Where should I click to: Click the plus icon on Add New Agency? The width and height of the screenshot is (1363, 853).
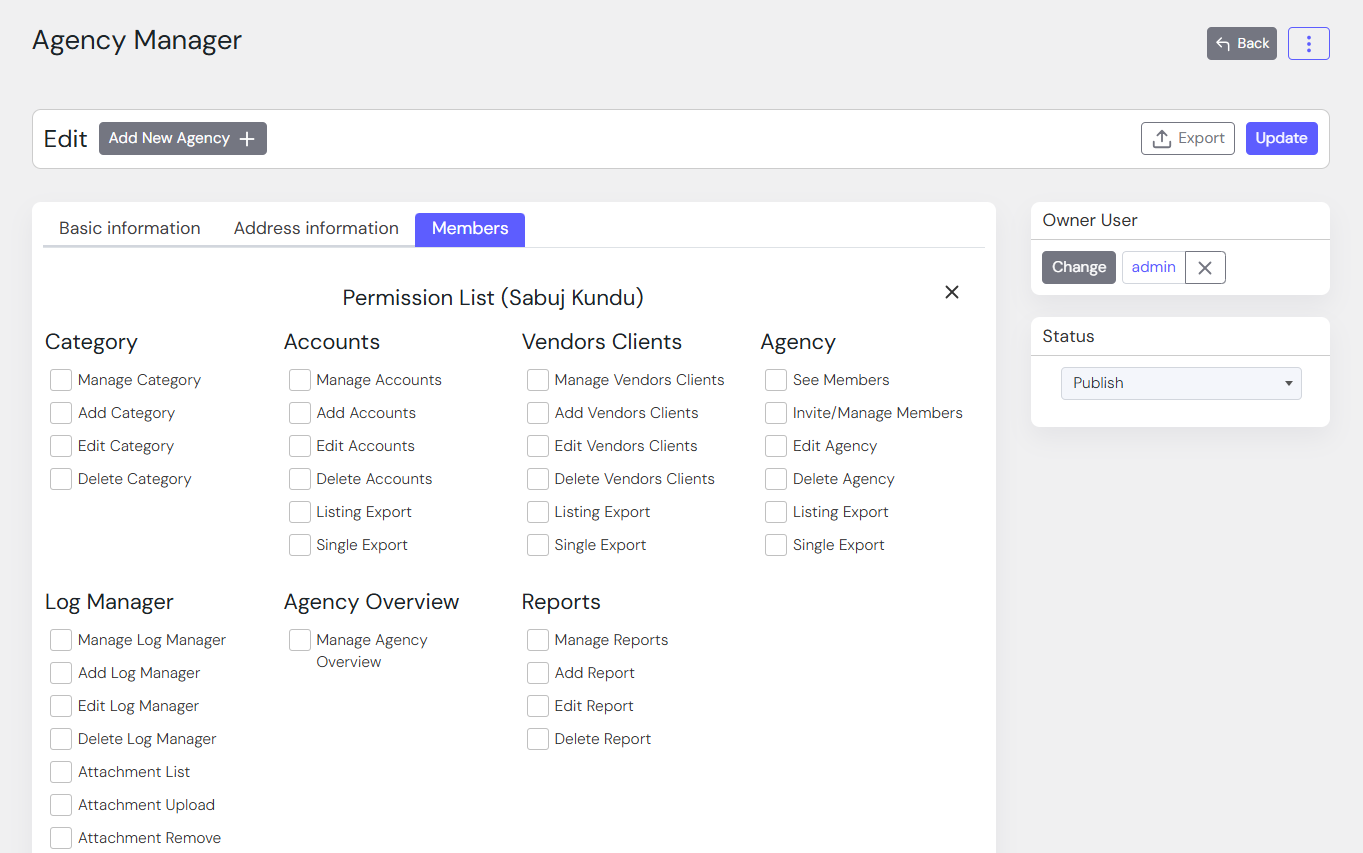pos(247,139)
